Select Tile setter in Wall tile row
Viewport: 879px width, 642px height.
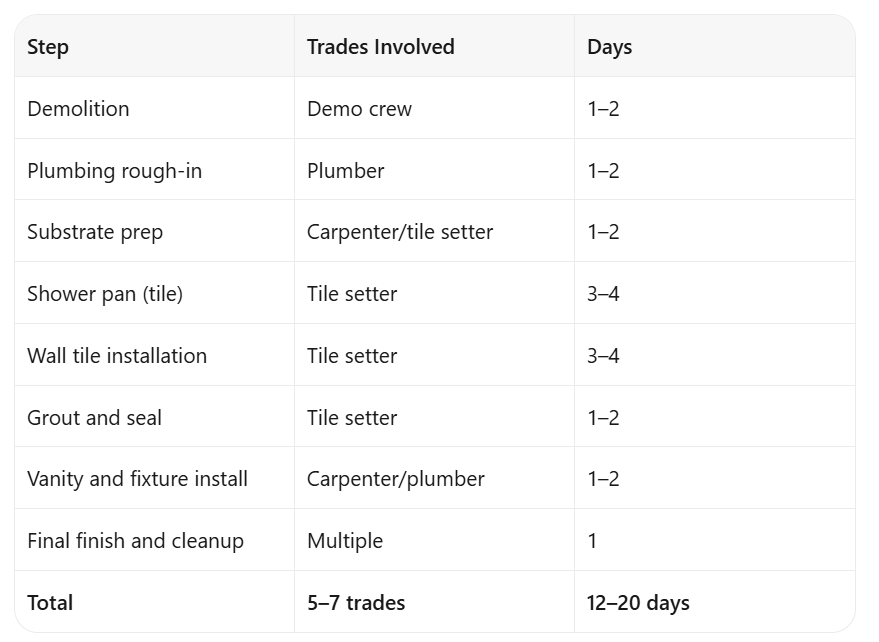pos(352,356)
